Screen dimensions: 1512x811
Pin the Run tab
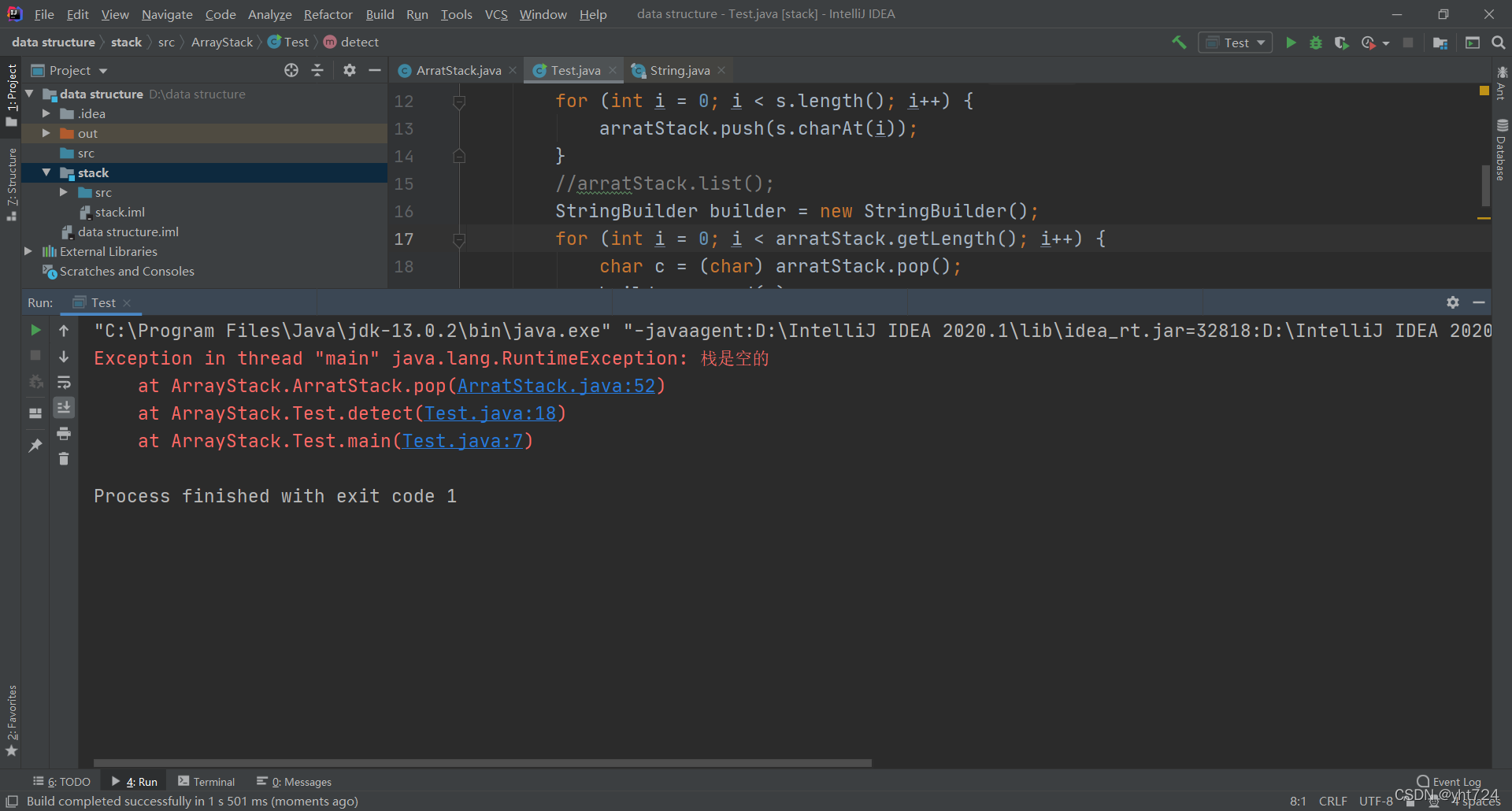(35, 446)
